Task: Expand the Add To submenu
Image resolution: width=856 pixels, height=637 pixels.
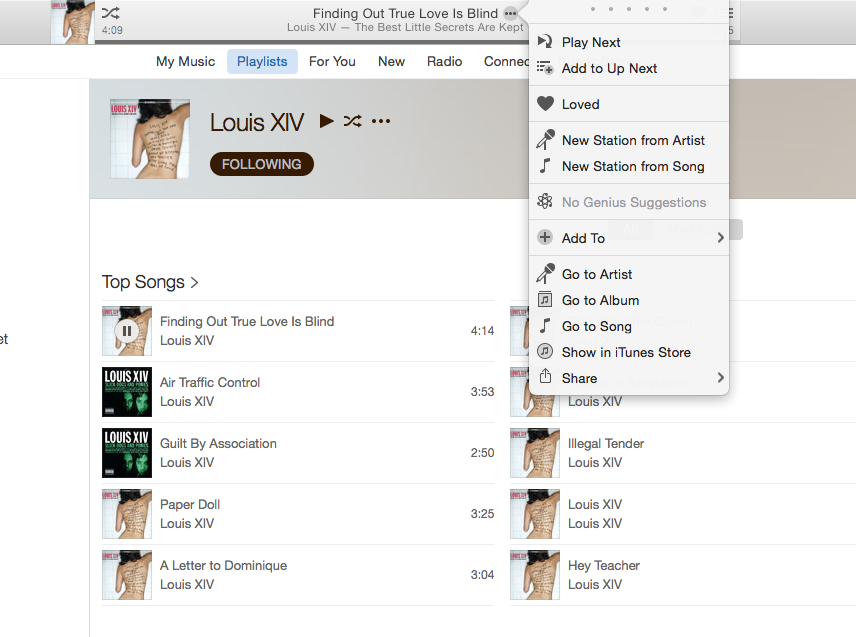Action: [x=629, y=238]
